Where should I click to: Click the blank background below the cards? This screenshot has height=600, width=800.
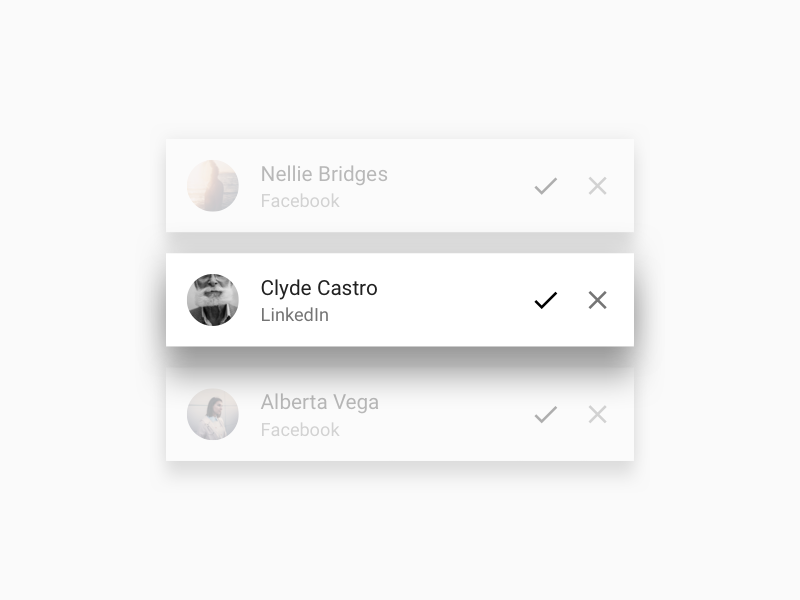(x=400, y=530)
